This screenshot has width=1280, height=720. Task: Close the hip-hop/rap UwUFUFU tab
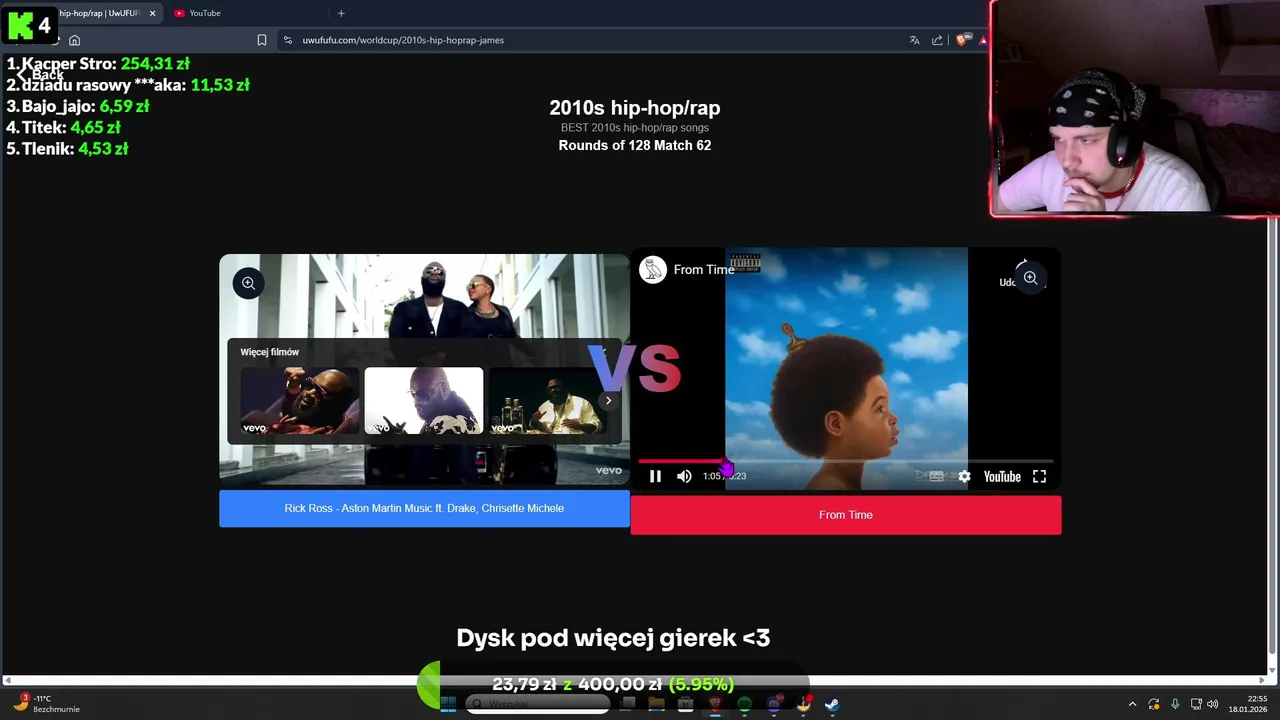click(153, 13)
